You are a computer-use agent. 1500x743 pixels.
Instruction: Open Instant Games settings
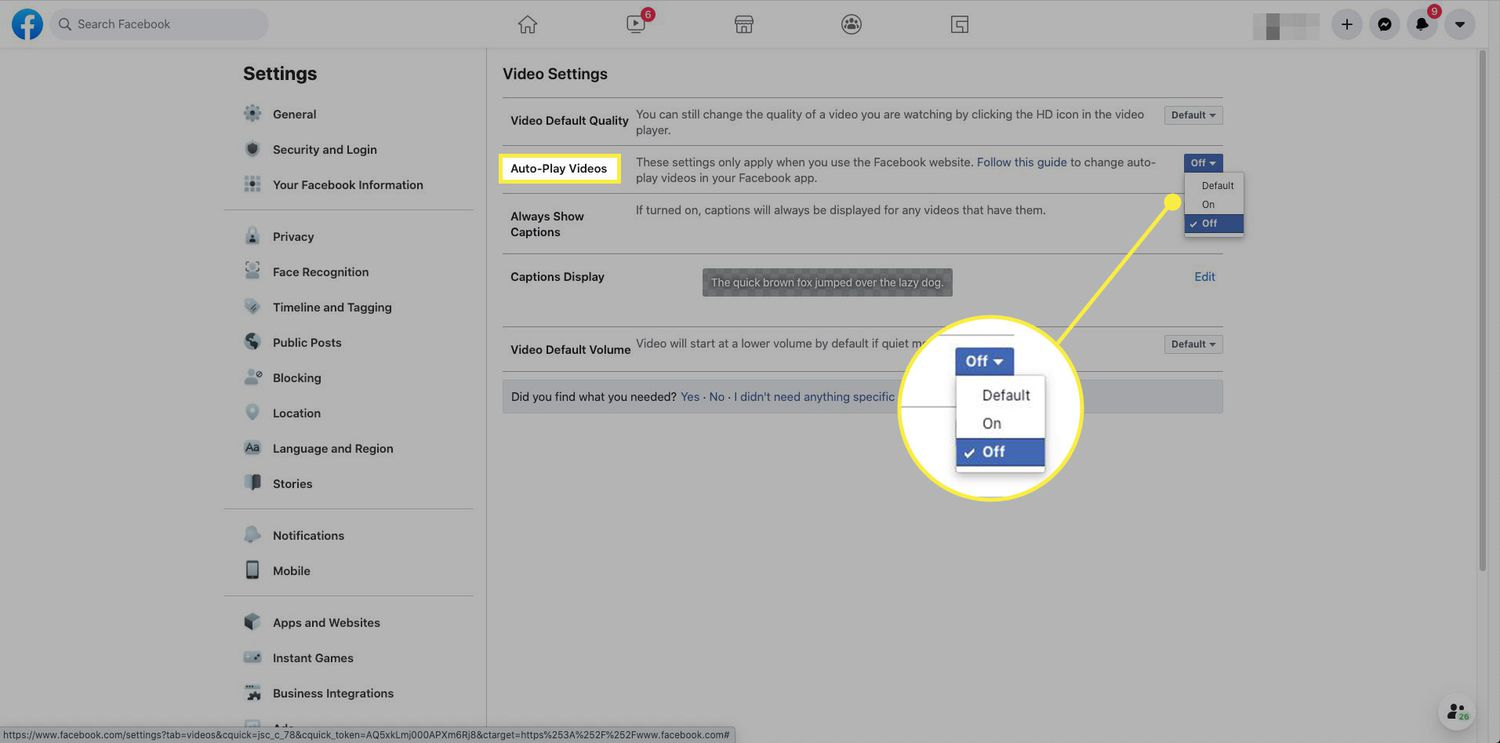click(x=313, y=658)
